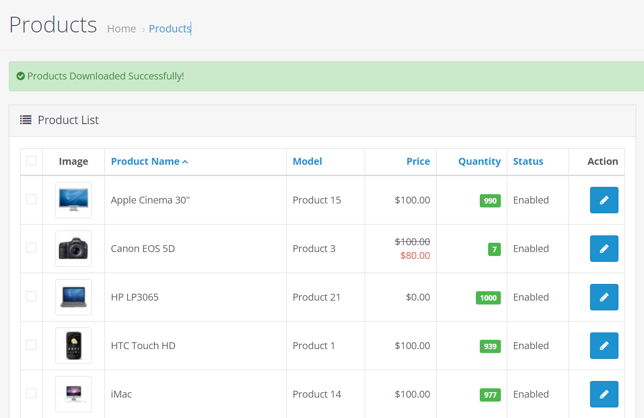Click the quantity badge 977

[490, 395]
